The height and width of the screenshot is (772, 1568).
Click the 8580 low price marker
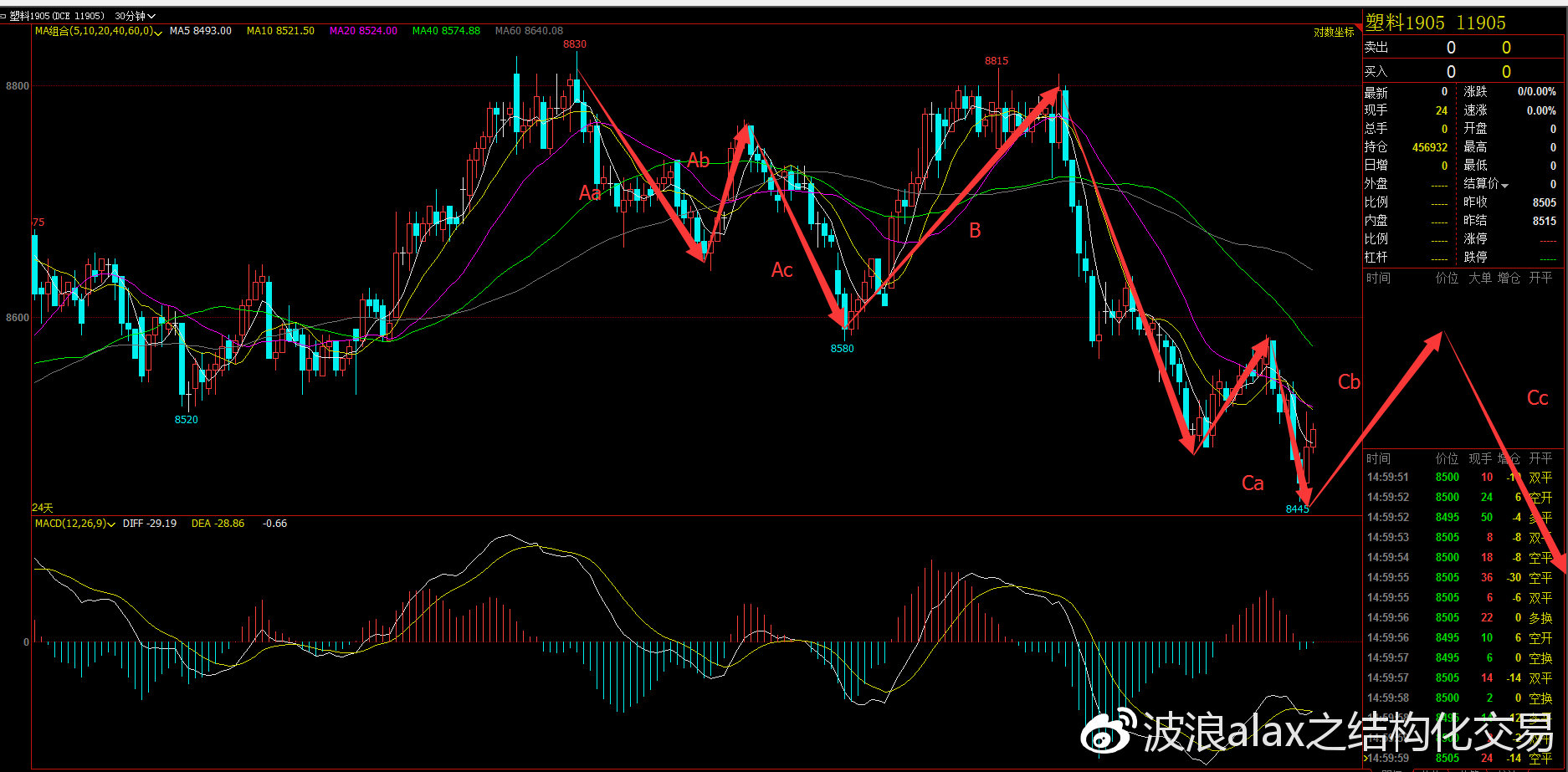pos(843,349)
